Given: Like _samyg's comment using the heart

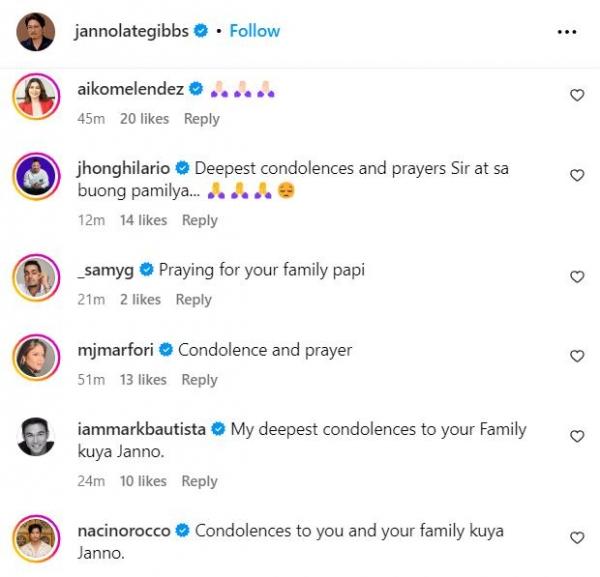Looking at the screenshot, I should click(x=576, y=276).
